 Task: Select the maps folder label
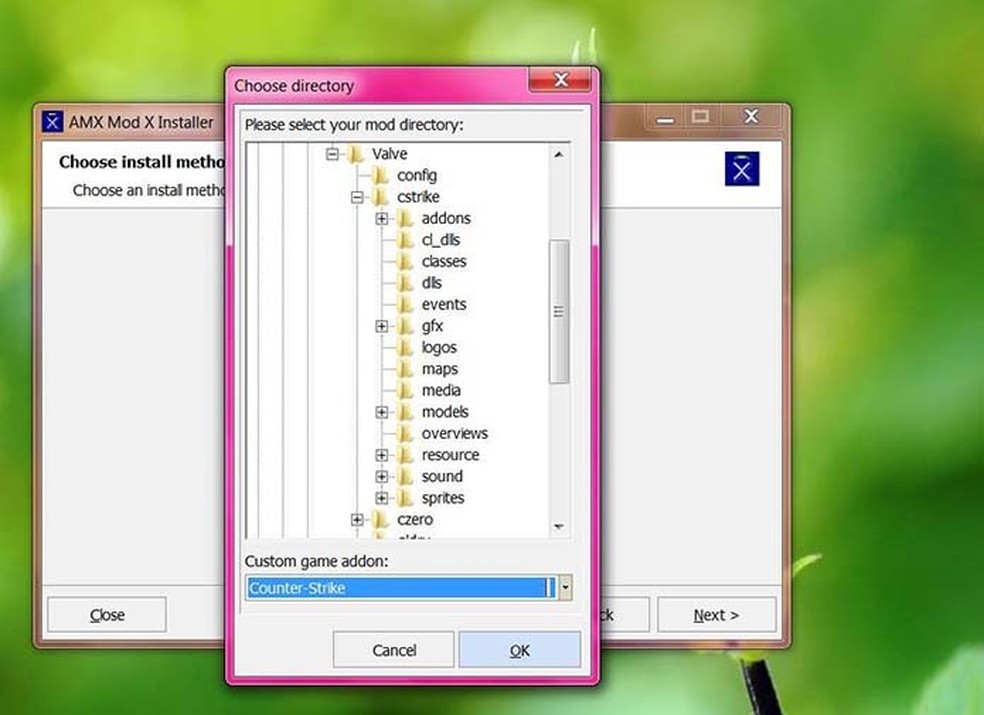coord(439,369)
